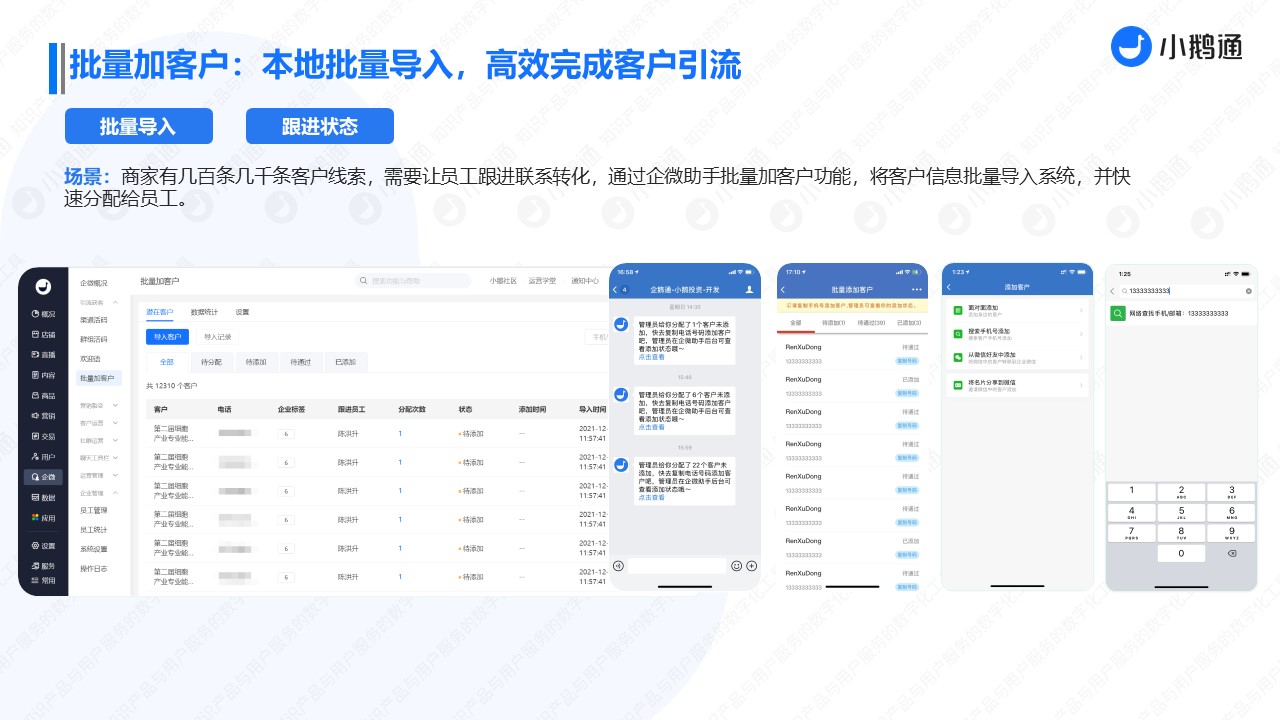The height and width of the screenshot is (720, 1280).
Task: Expand the 社群运营 submenu group
Action: [x=98, y=440]
